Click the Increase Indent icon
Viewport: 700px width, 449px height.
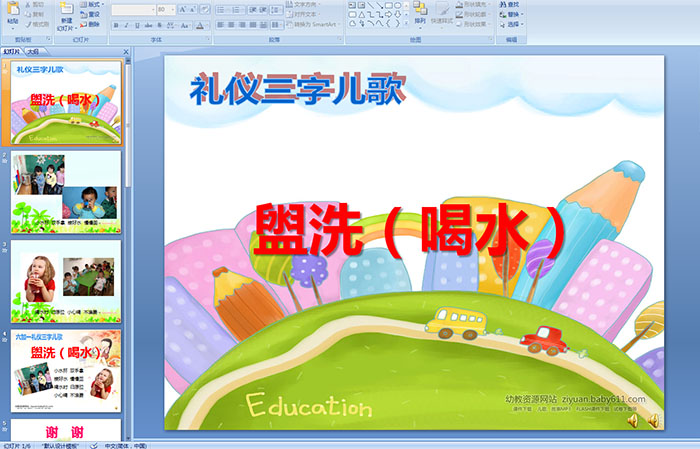pyautogui.click(x=263, y=9)
